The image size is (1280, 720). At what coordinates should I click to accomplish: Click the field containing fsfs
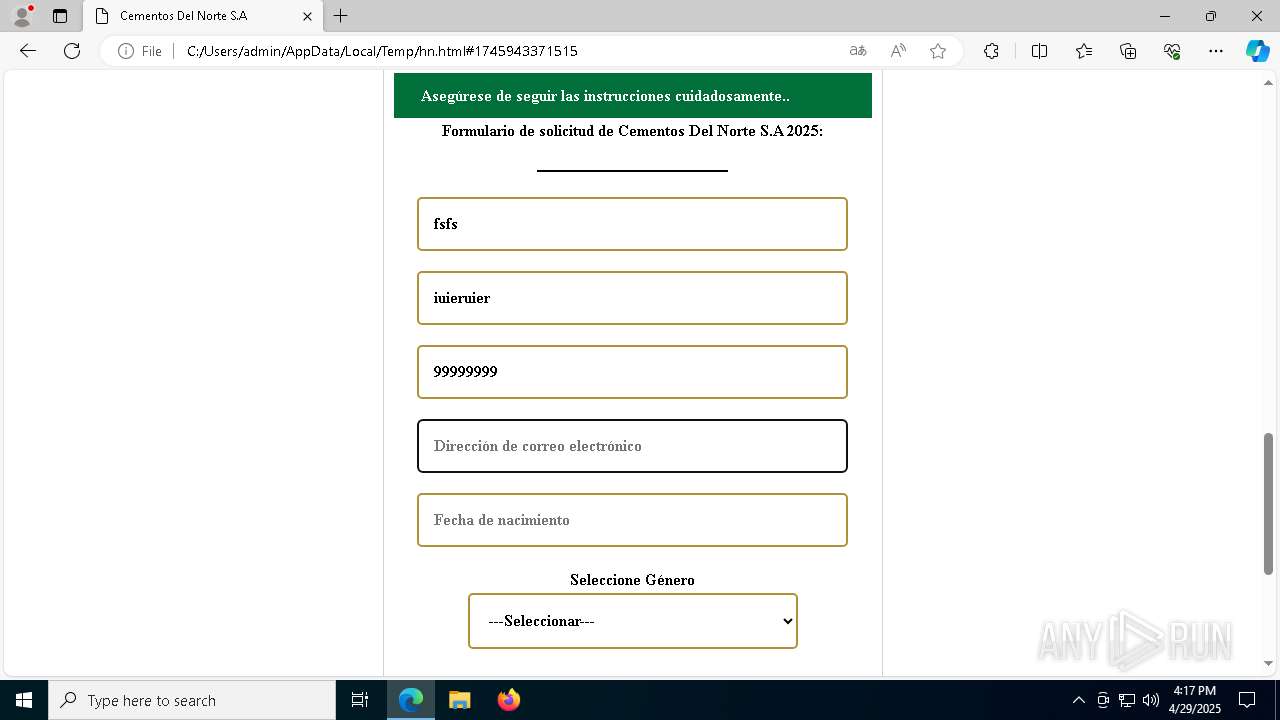[632, 224]
